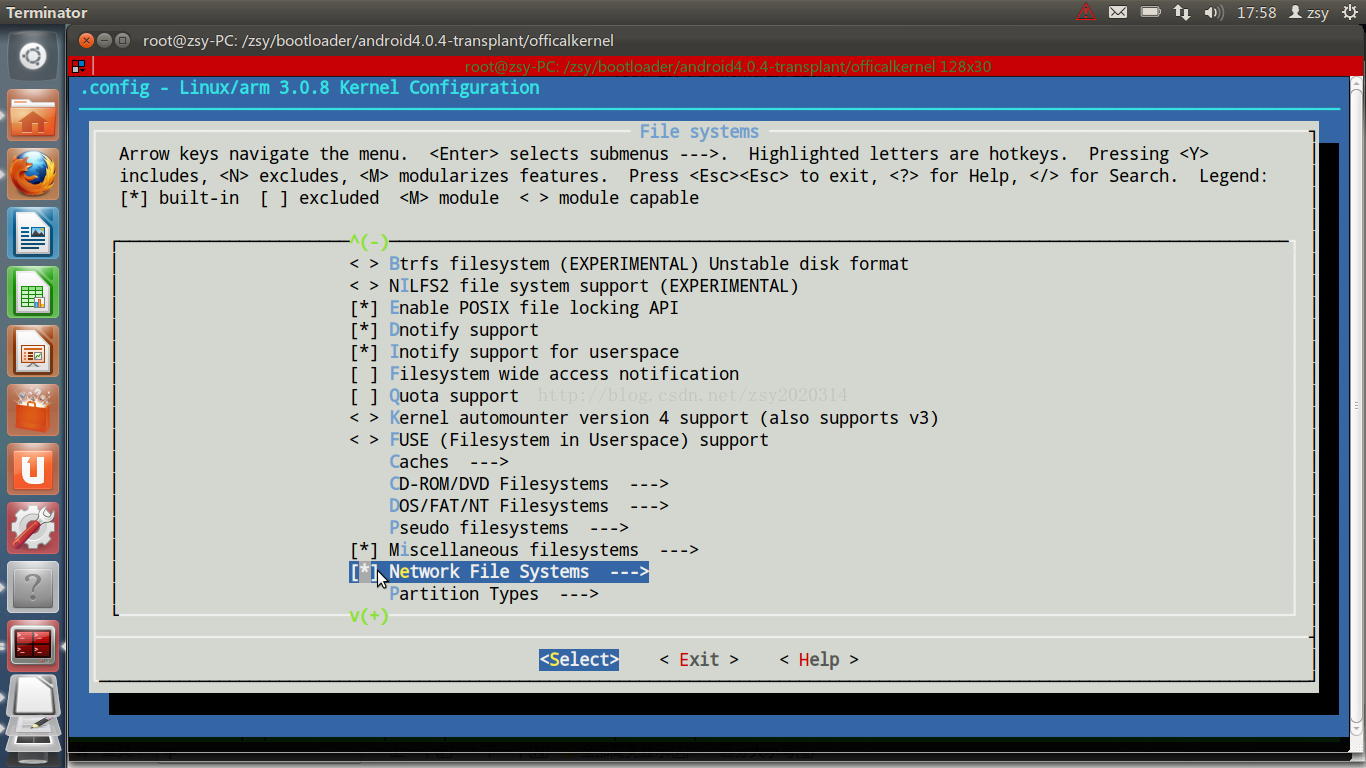Viewport: 1366px width, 768px height.
Task: Click the legend text '[*] built-in'
Action: (x=179, y=198)
